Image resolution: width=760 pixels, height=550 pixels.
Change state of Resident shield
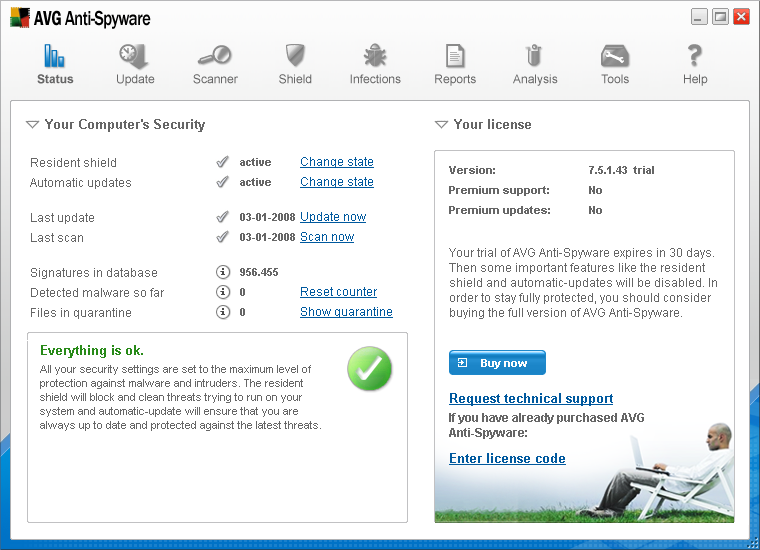(x=336, y=162)
